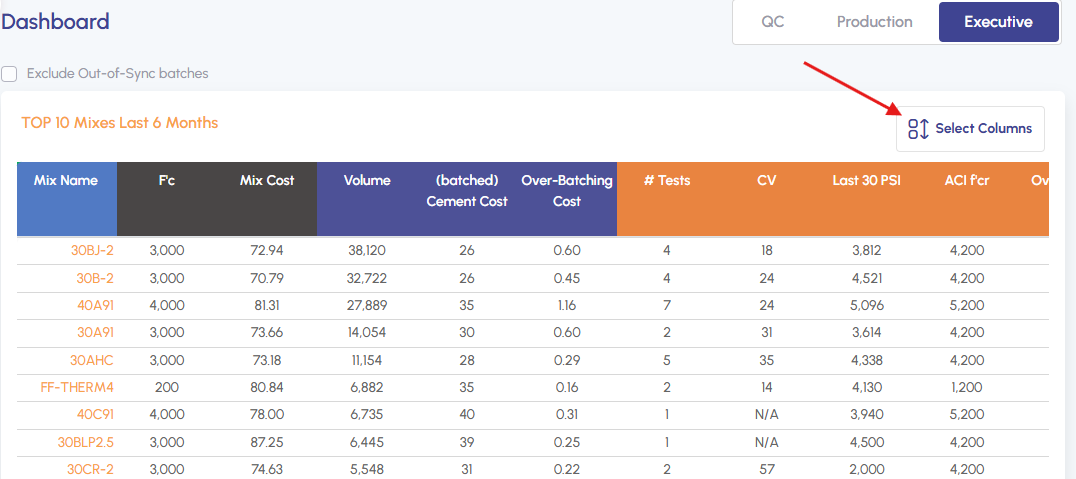This screenshot has height=479, width=1076.
Task: Sort by Mix Cost column header
Action: [x=267, y=181]
